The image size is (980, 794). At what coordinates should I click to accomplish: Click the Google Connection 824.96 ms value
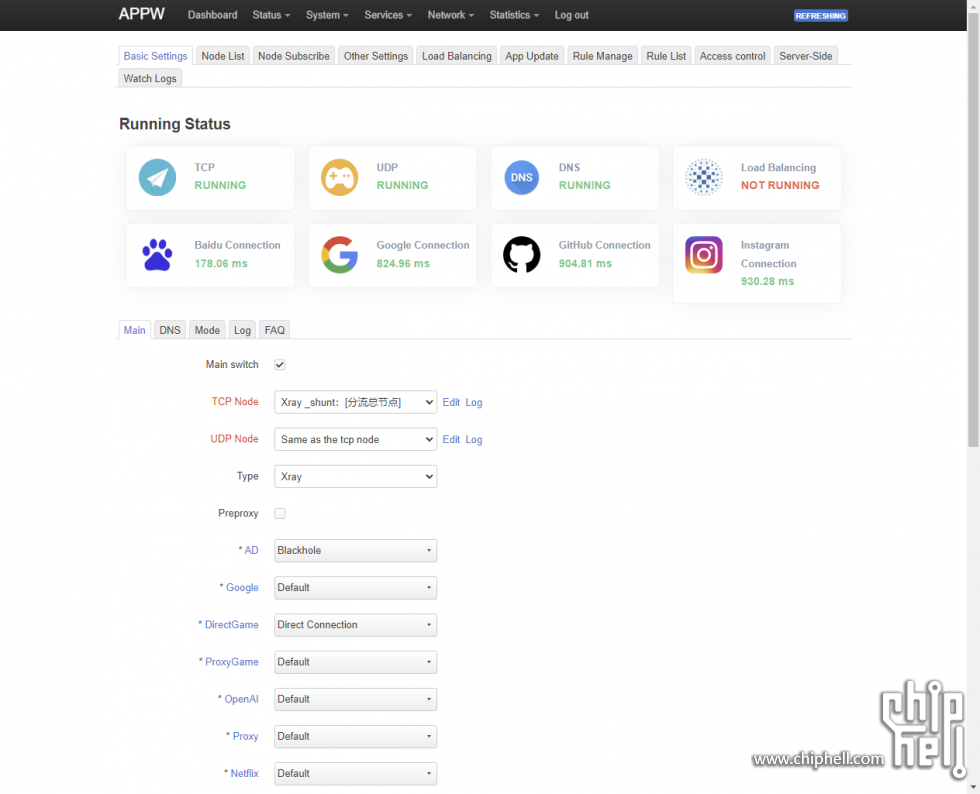(403, 264)
